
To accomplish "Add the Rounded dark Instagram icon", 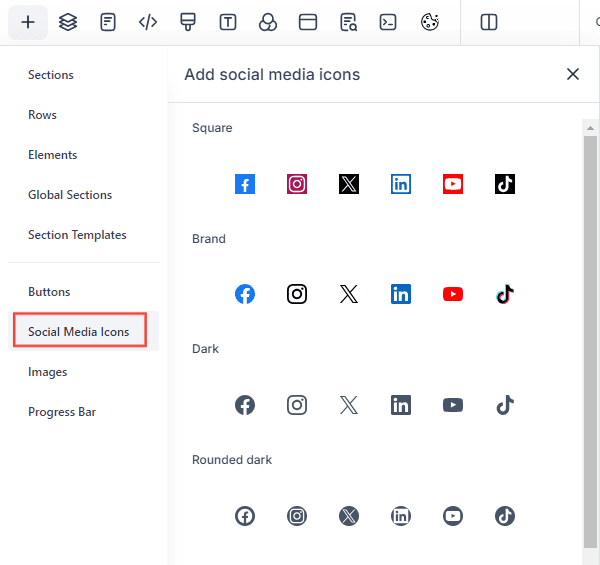I will point(297,516).
